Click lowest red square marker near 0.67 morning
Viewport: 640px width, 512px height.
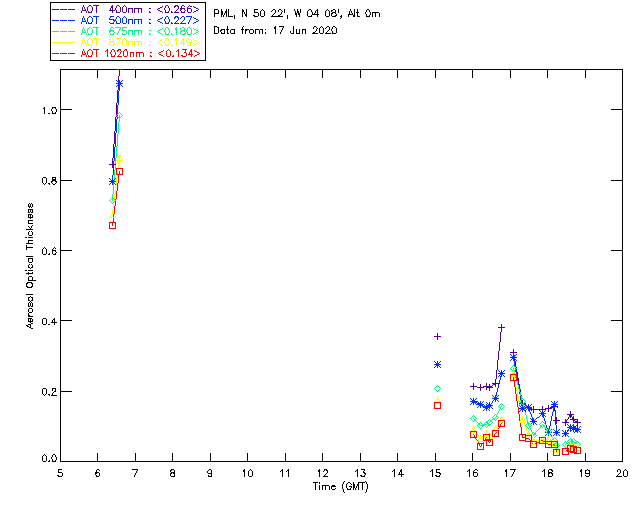tap(113, 225)
